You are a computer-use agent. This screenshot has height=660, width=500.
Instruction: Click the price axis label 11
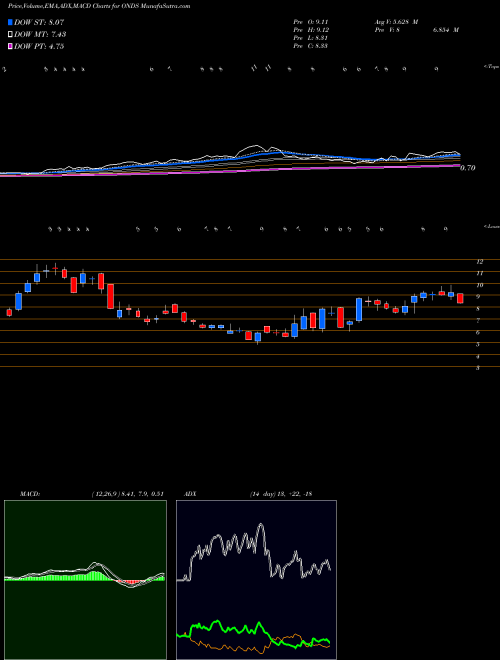[479, 274]
